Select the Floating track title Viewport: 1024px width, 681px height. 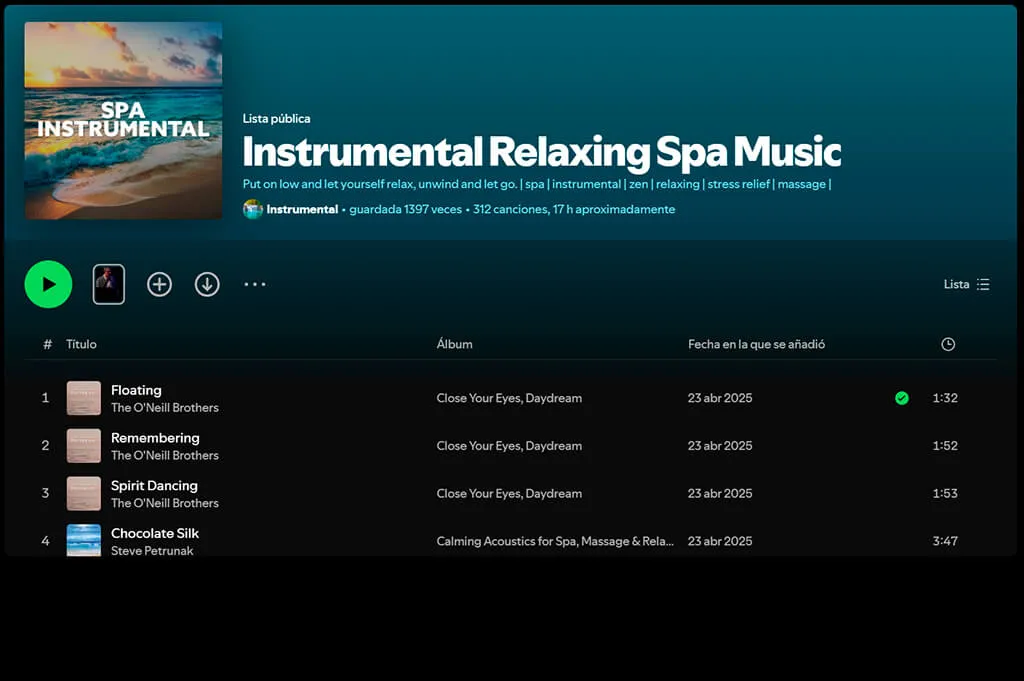[136, 390]
